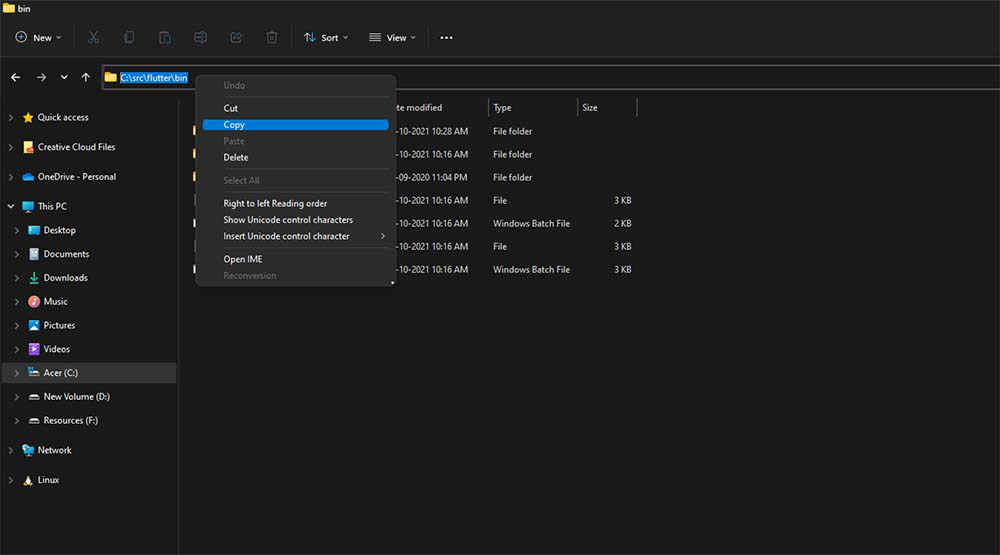
Task: Open the New item dropdown
Action: click(x=38, y=37)
